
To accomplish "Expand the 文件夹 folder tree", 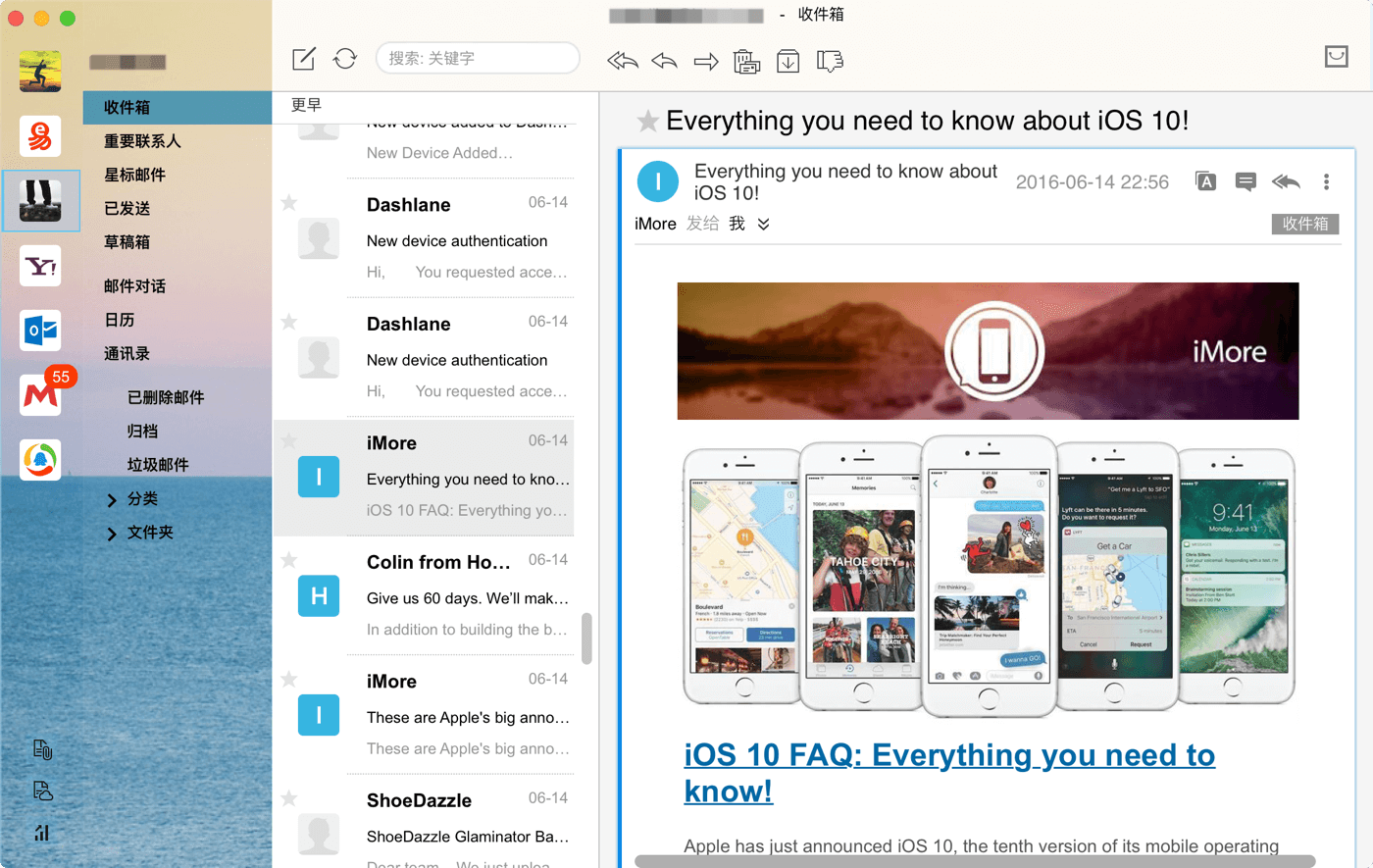I will [x=112, y=534].
